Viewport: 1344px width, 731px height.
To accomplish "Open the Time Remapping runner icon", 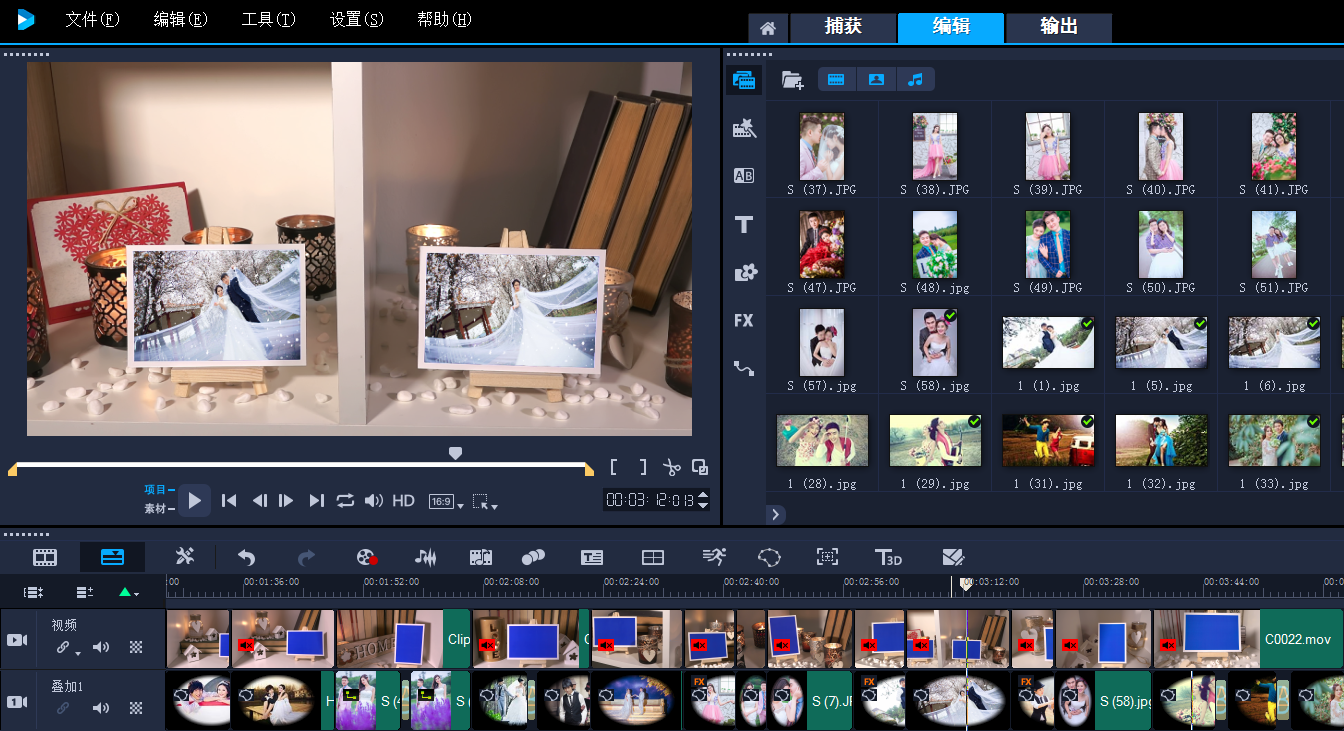I will tap(713, 557).
